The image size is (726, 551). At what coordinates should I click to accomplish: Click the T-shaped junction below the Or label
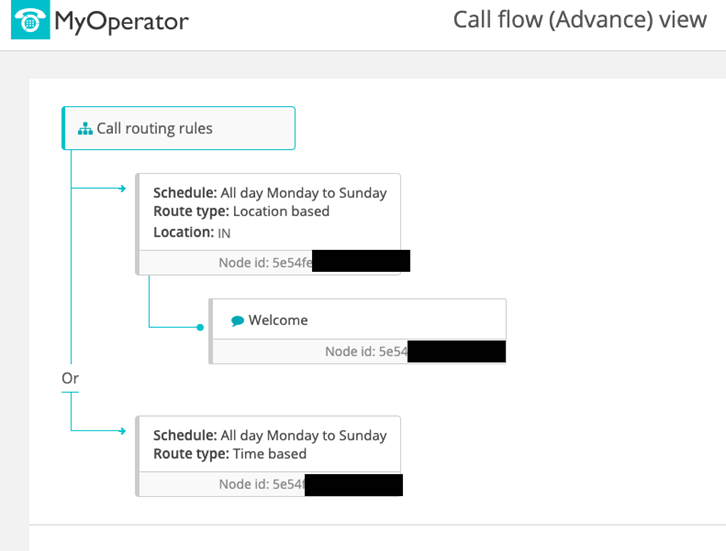[70, 395]
